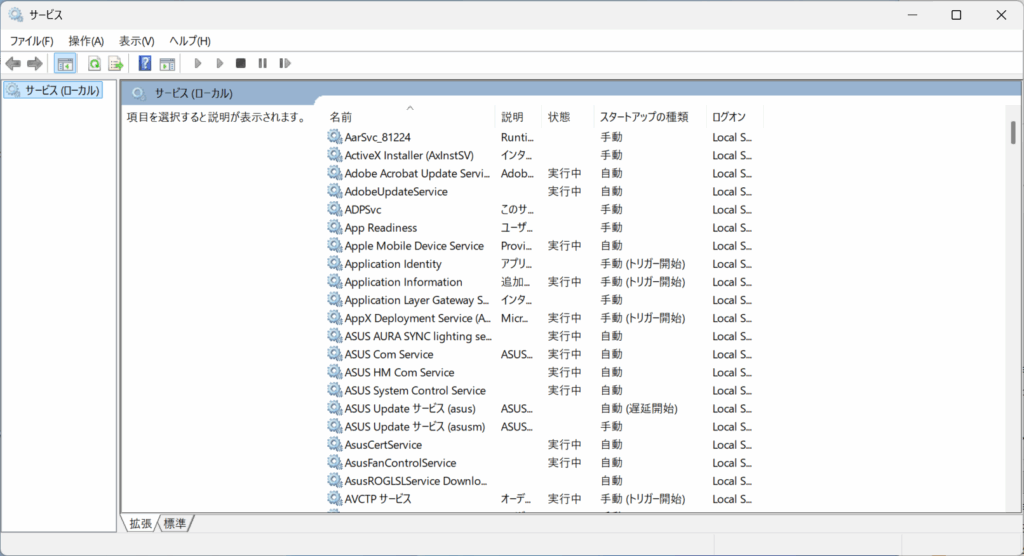Click the Refresh toolbar icon

click(94, 63)
